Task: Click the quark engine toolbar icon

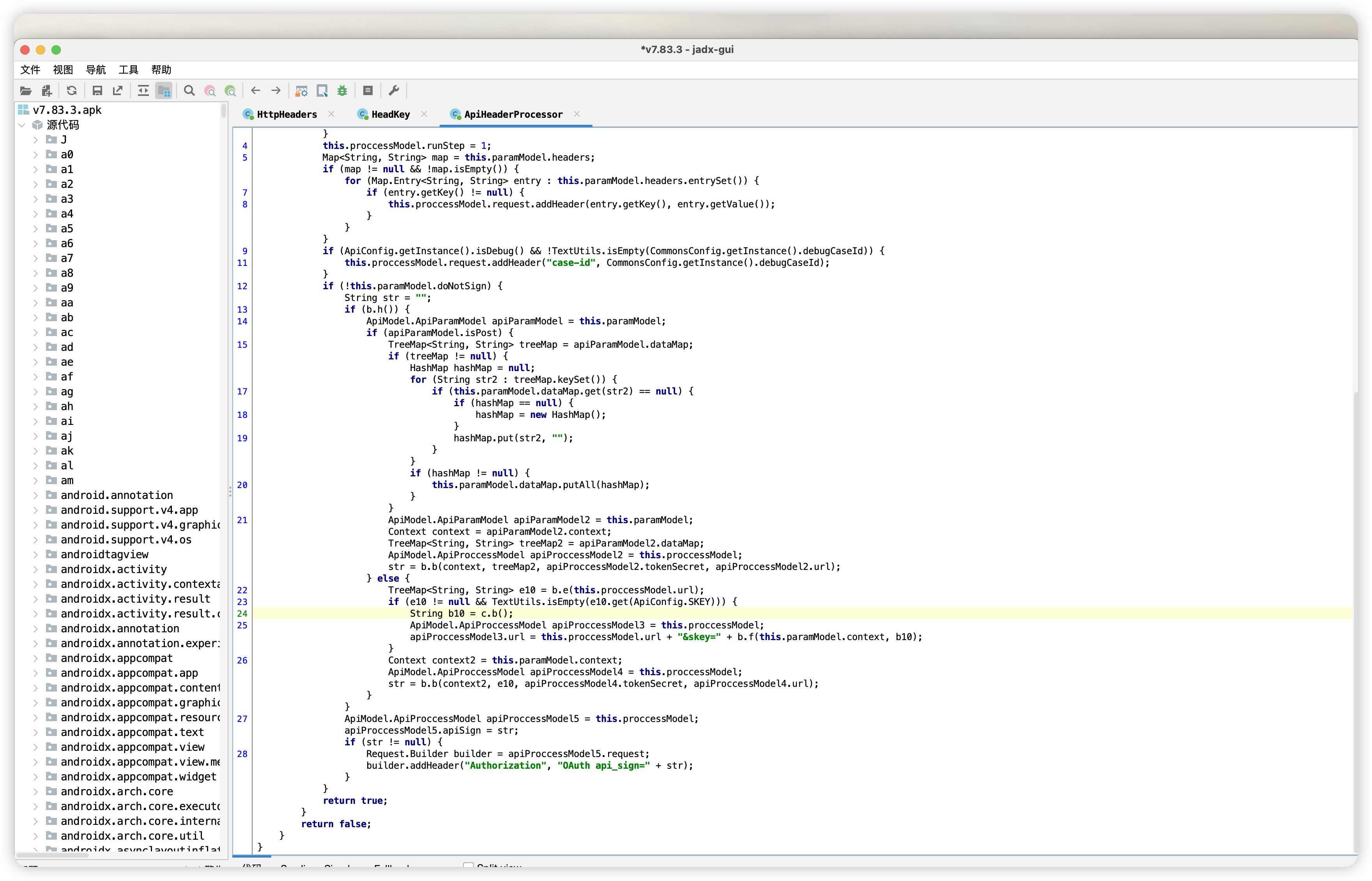Action: pyautogui.click(x=322, y=90)
